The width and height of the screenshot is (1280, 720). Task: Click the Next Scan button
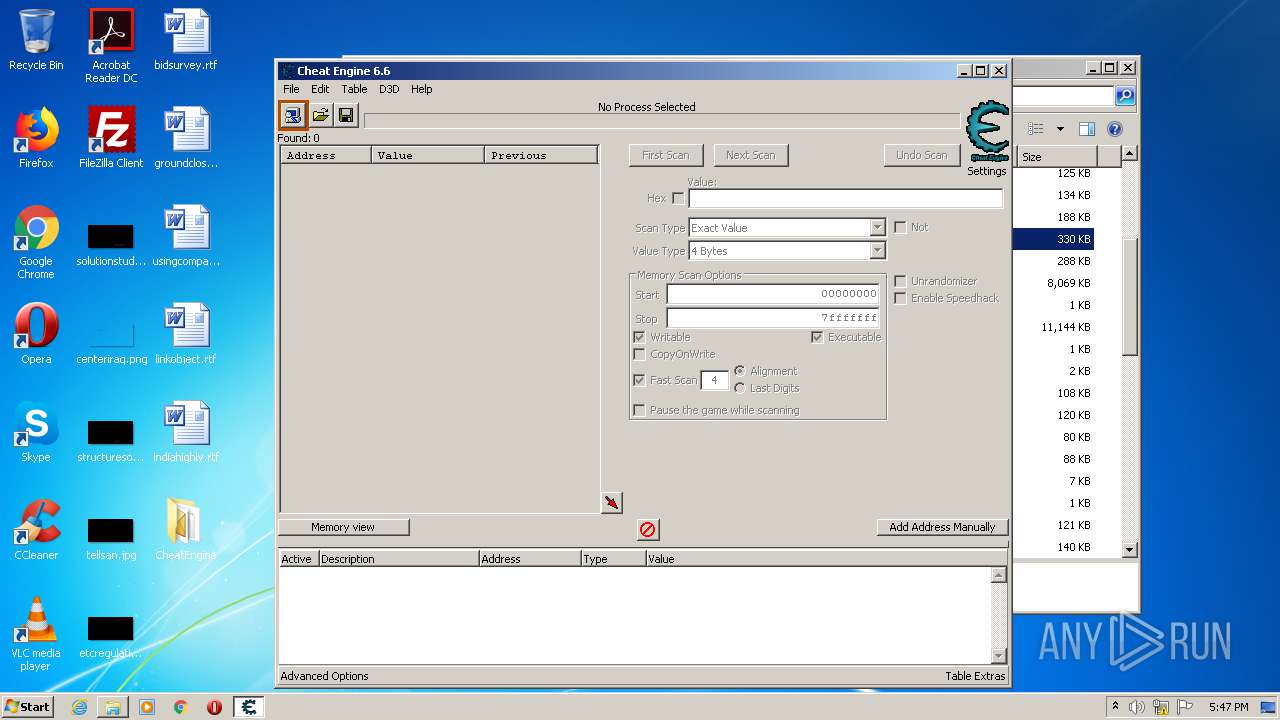pyautogui.click(x=751, y=155)
